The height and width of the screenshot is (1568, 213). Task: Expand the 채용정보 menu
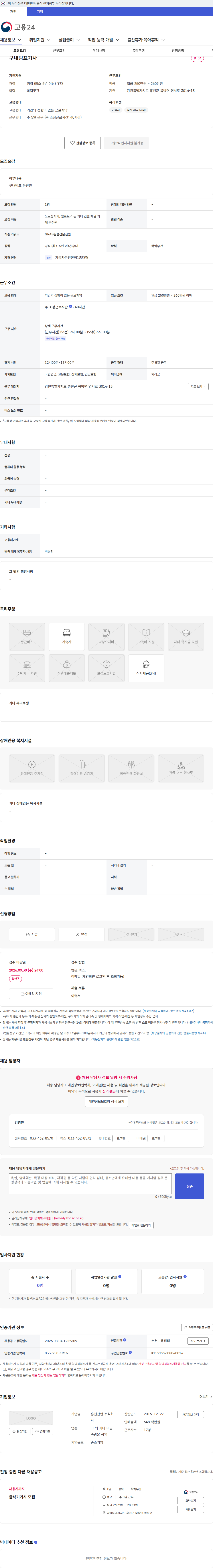tap(11, 40)
